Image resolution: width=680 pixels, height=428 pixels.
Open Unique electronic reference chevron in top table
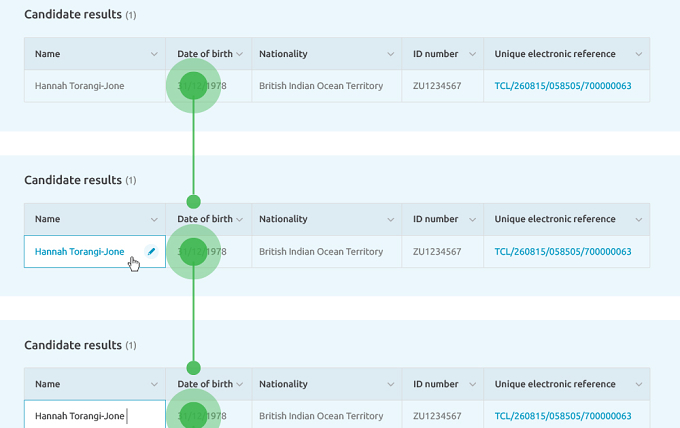(x=638, y=54)
